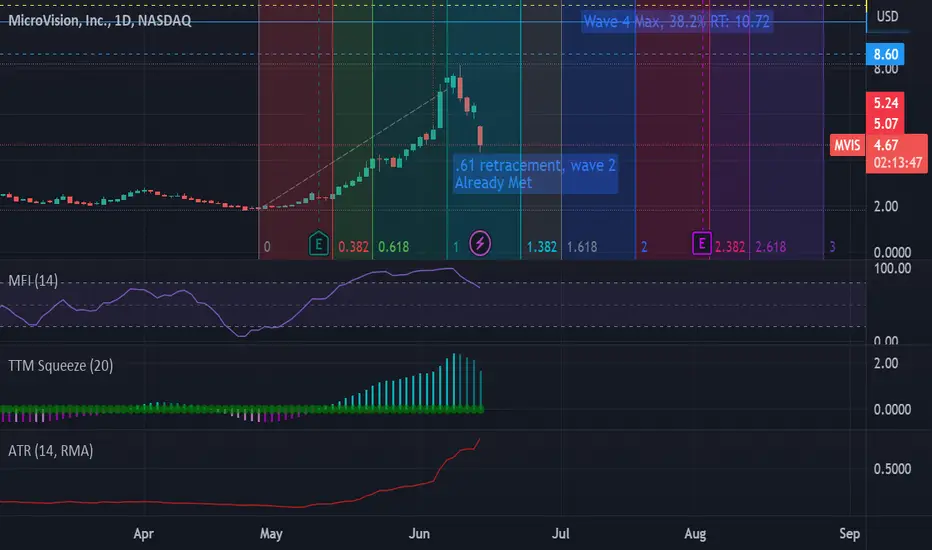Click the 2.618 Fibonacci time zone label
The height and width of the screenshot is (550, 932).
coord(770,247)
